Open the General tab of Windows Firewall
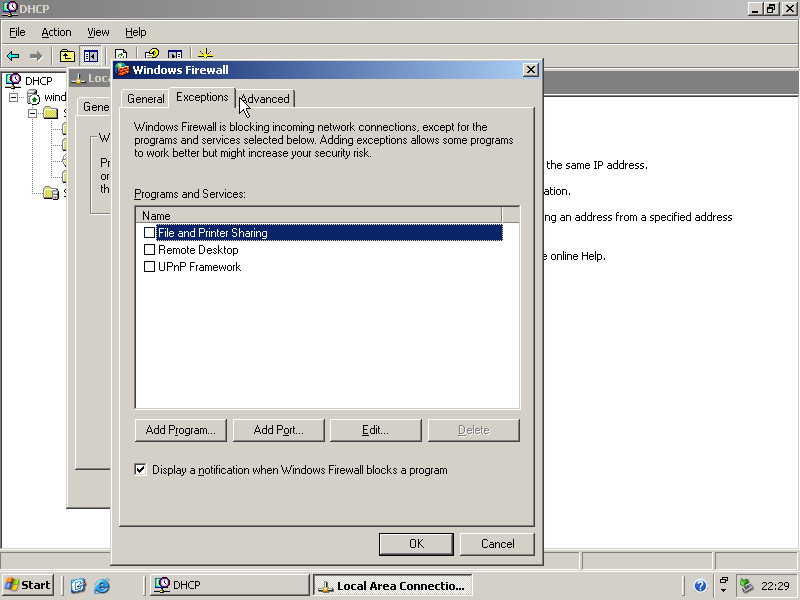The image size is (800, 600). 145,99
